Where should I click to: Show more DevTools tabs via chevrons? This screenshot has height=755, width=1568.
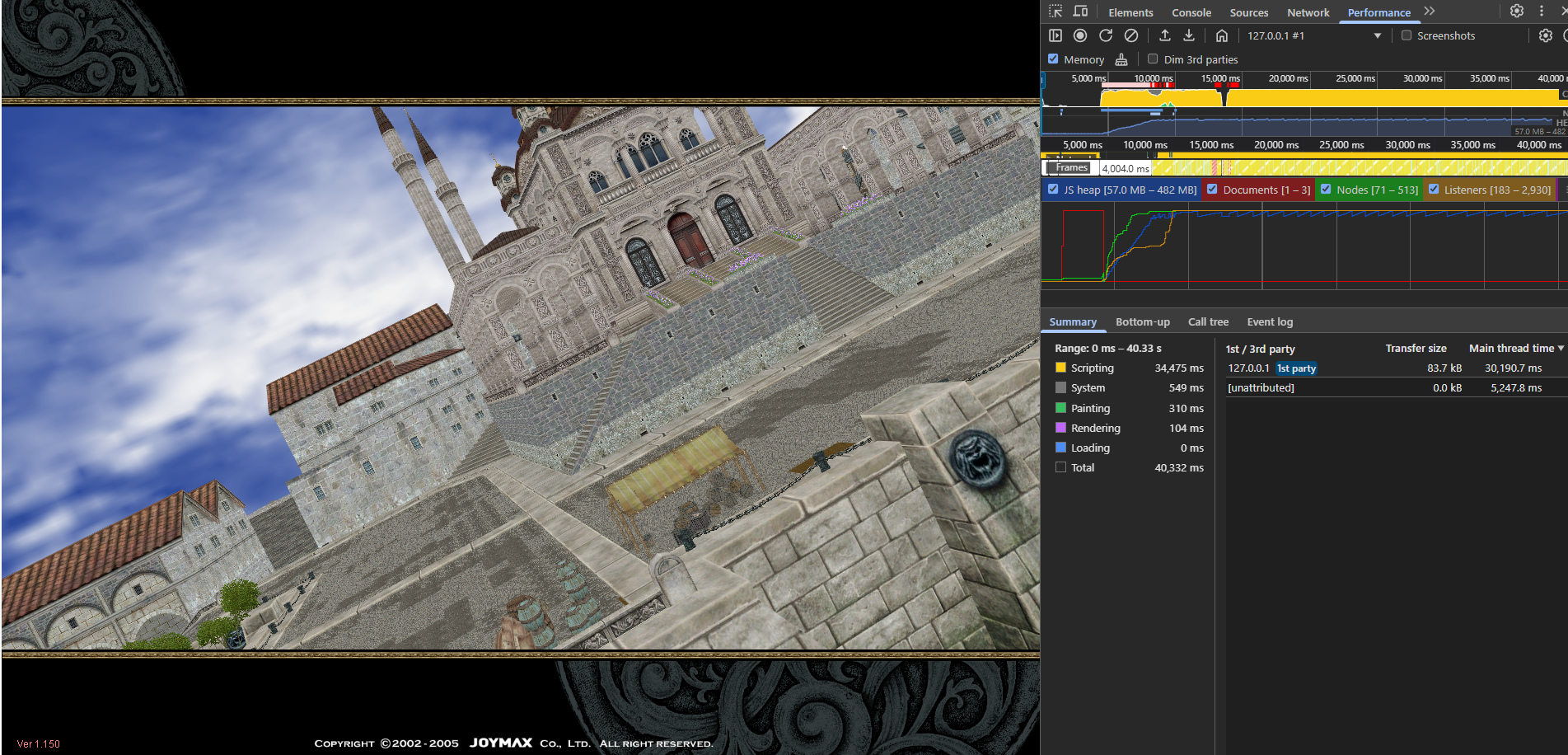coord(1430,12)
